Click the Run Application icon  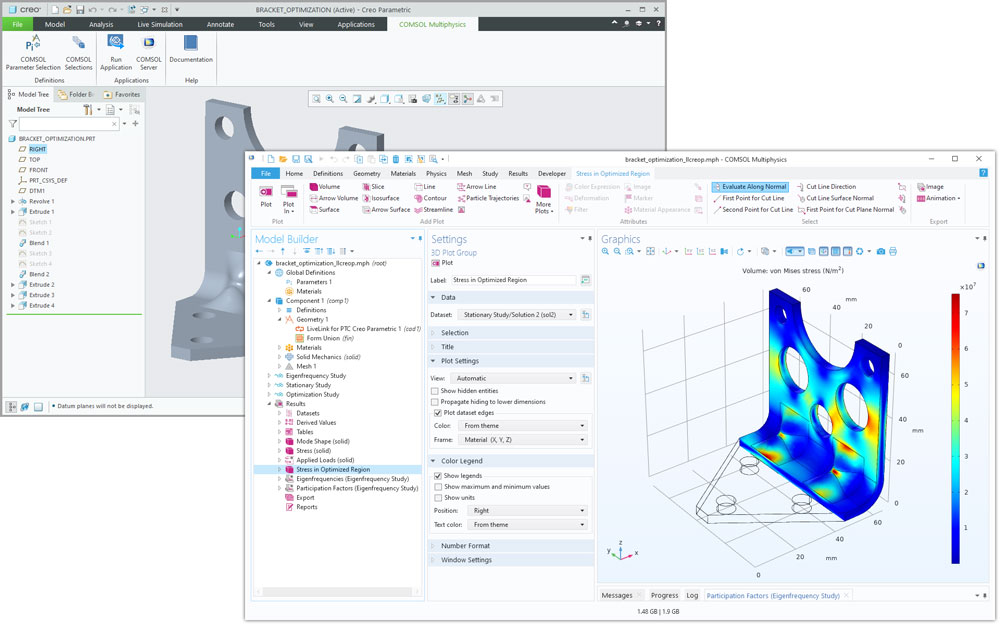point(116,44)
